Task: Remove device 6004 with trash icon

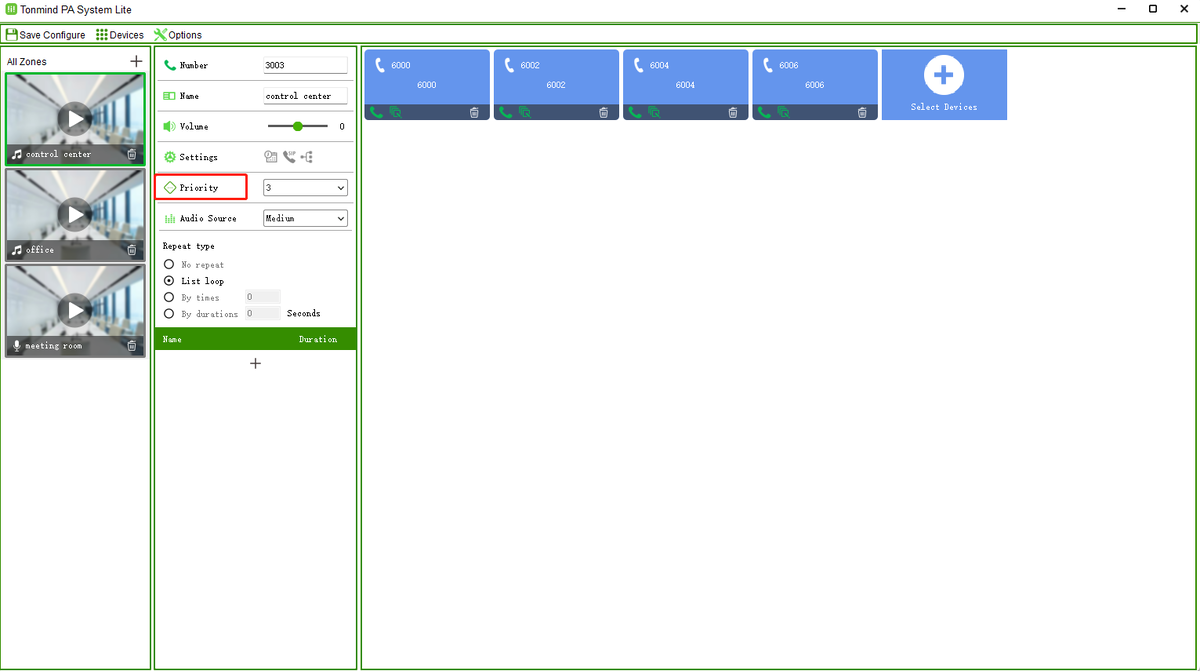Action: (732, 112)
